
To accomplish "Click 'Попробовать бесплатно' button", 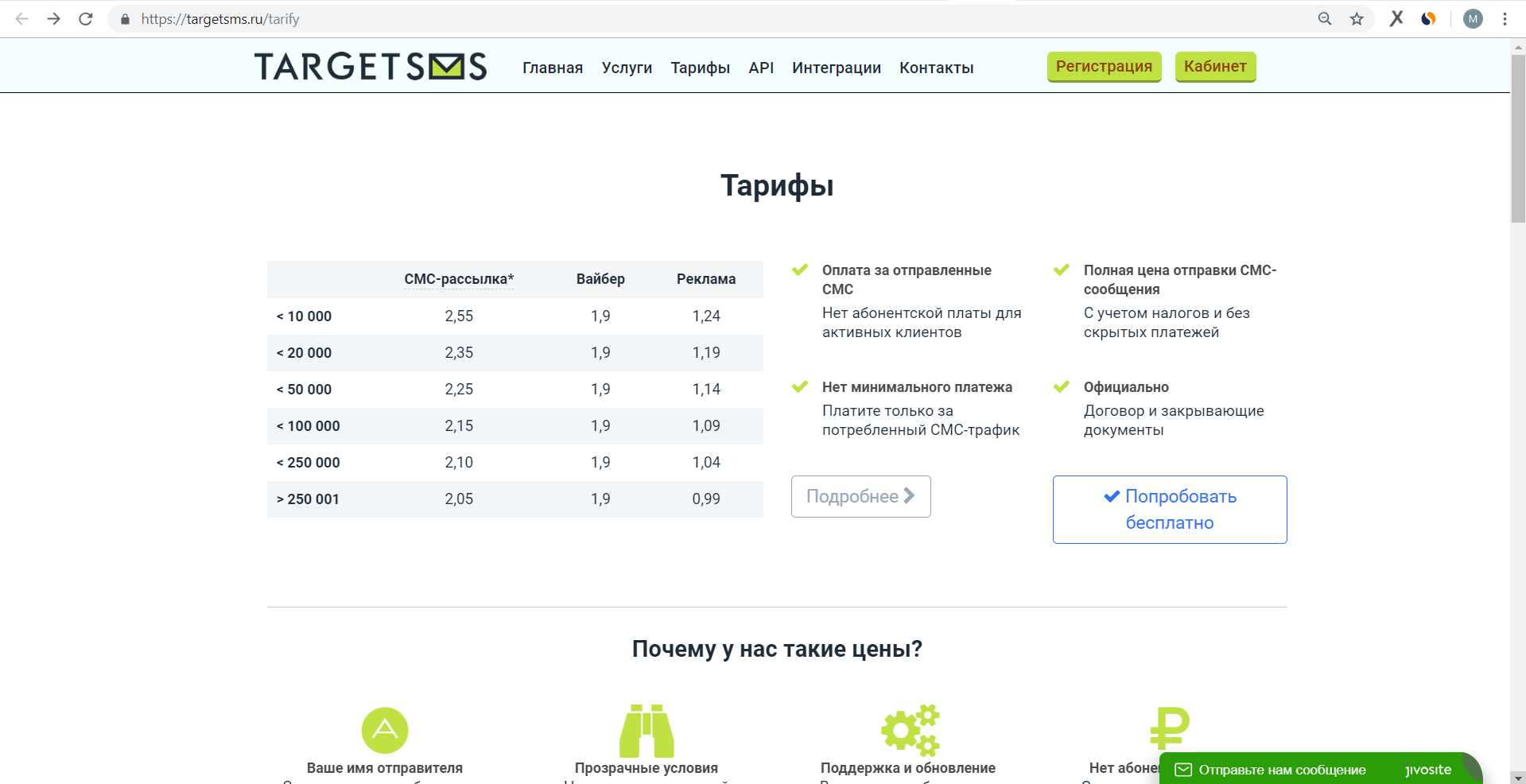I will (1170, 510).
